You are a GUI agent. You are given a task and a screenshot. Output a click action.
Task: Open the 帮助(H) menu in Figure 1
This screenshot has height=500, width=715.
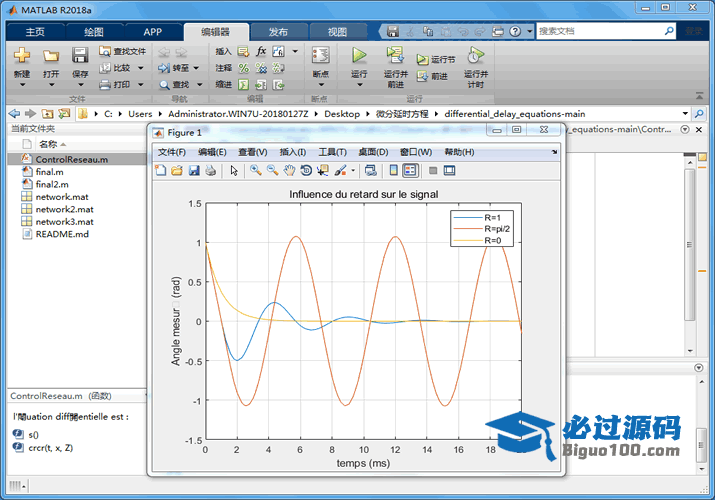point(459,152)
